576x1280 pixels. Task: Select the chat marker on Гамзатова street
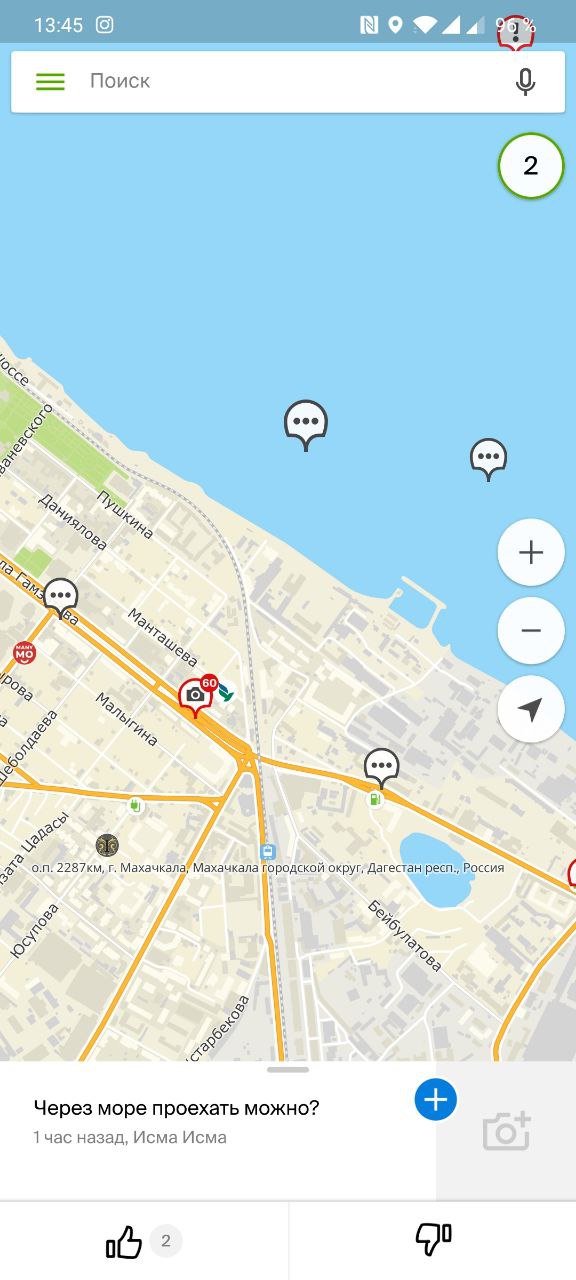pyautogui.click(x=61, y=598)
